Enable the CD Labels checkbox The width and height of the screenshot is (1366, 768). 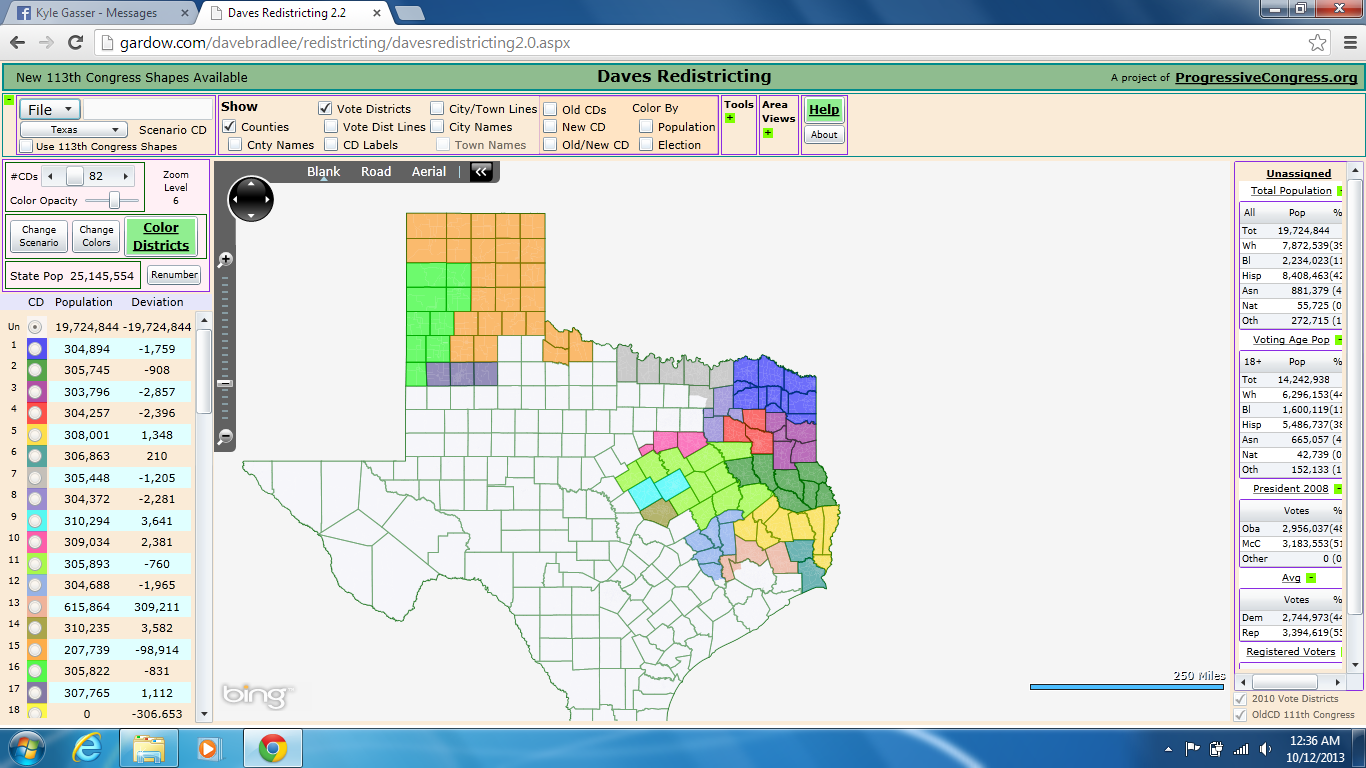pos(331,145)
